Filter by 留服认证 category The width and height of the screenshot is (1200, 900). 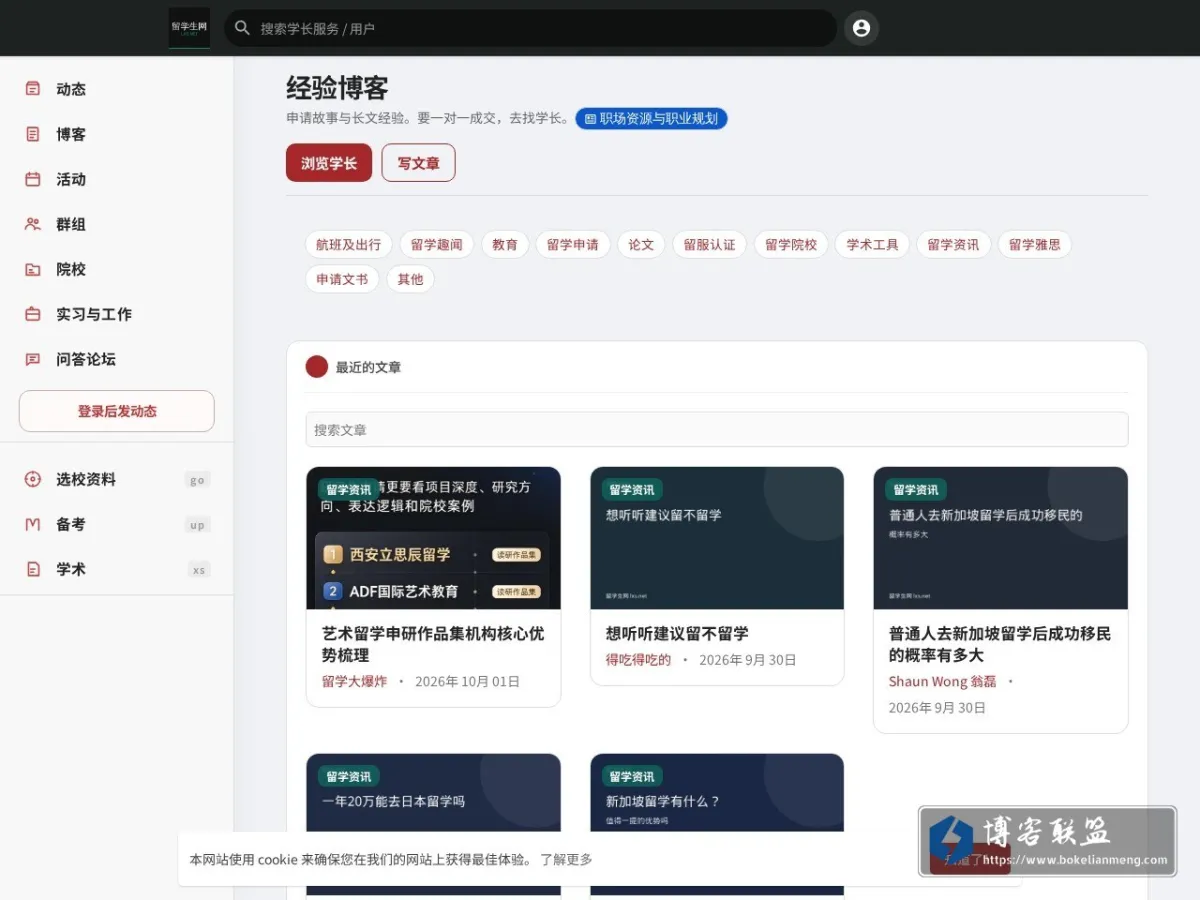click(709, 244)
